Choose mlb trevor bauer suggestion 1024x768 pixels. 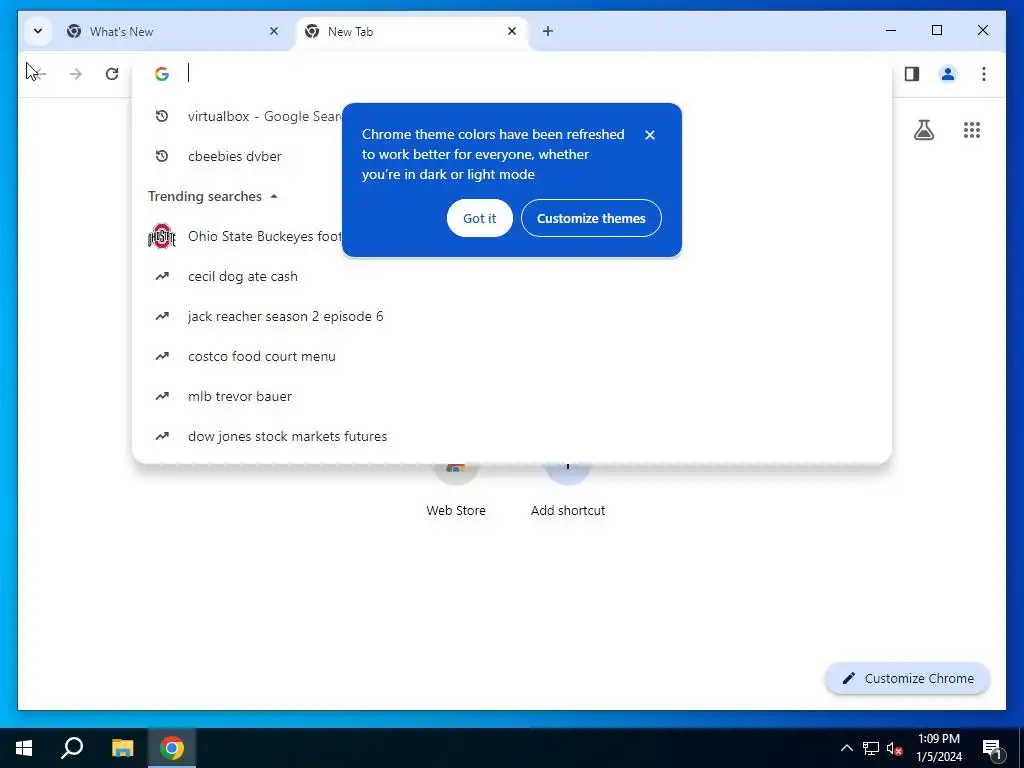(x=511, y=396)
